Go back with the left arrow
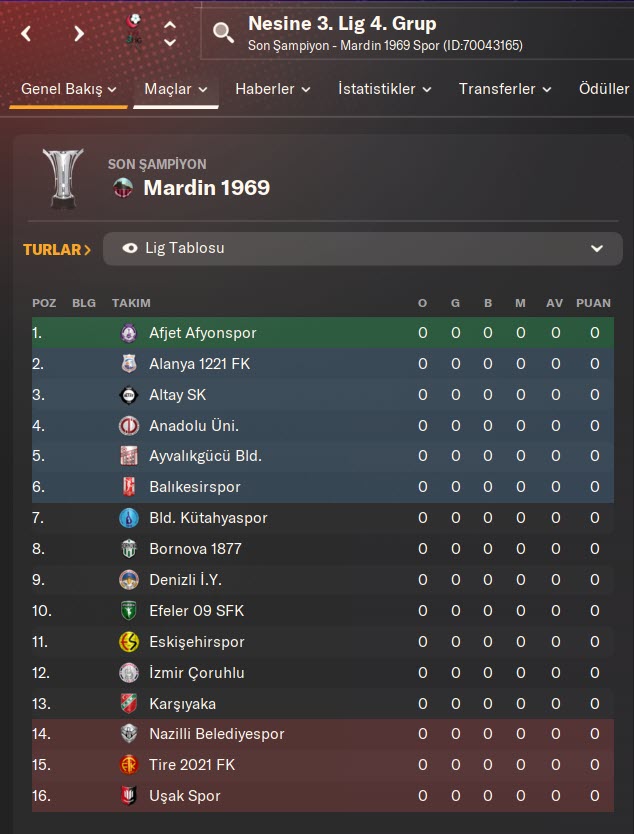 (x=27, y=33)
